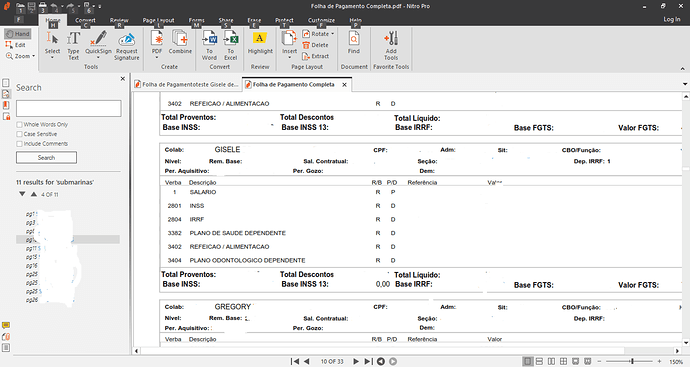Screen dimensions: 690x367
Task: Extract pages from the document
Action: tap(316, 56)
